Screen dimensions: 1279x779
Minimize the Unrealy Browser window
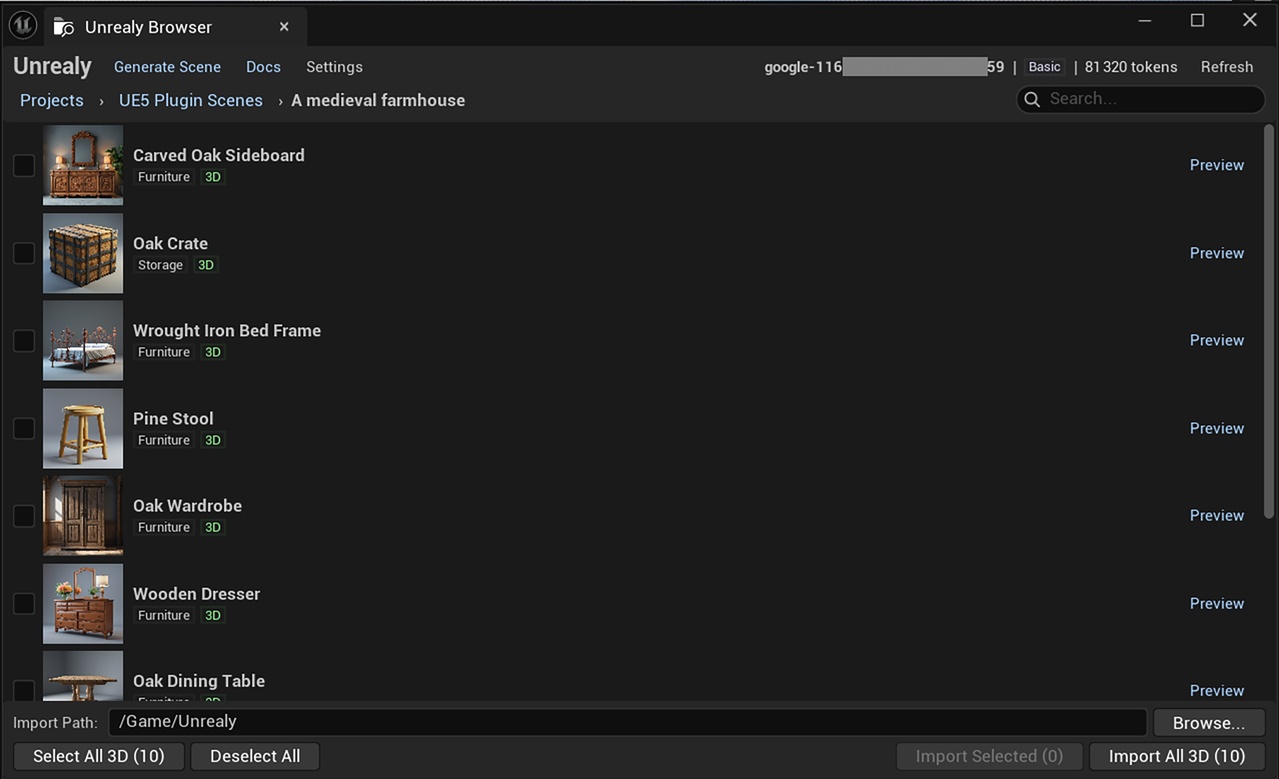(1145, 20)
